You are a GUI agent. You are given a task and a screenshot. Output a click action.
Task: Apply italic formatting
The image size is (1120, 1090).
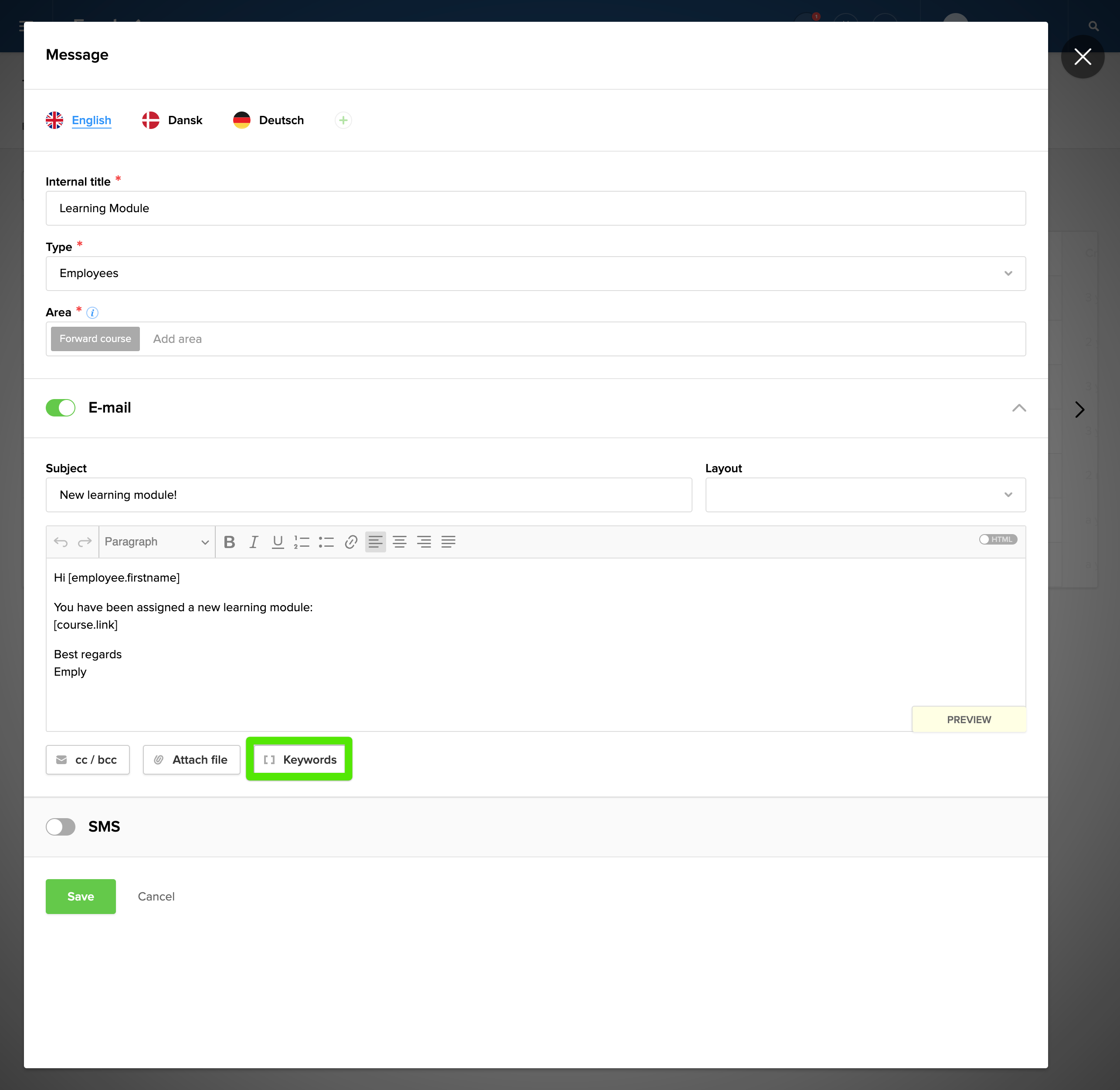pyautogui.click(x=254, y=542)
